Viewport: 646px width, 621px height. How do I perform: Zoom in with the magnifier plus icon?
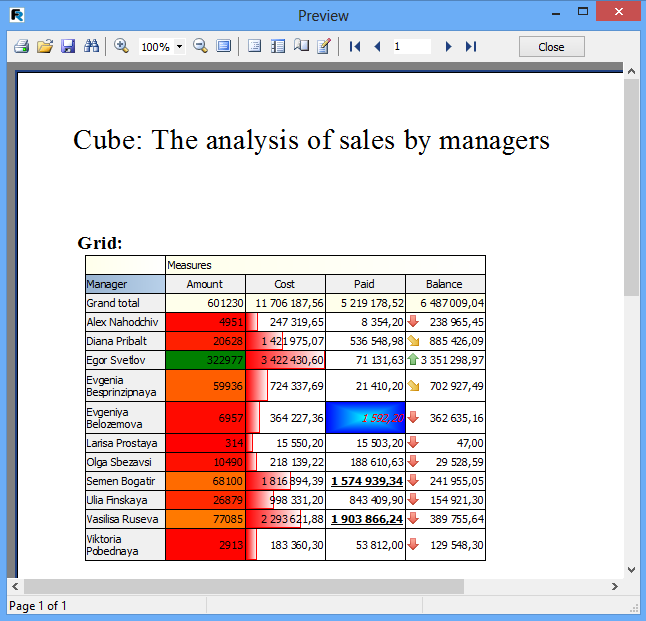click(x=121, y=47)
